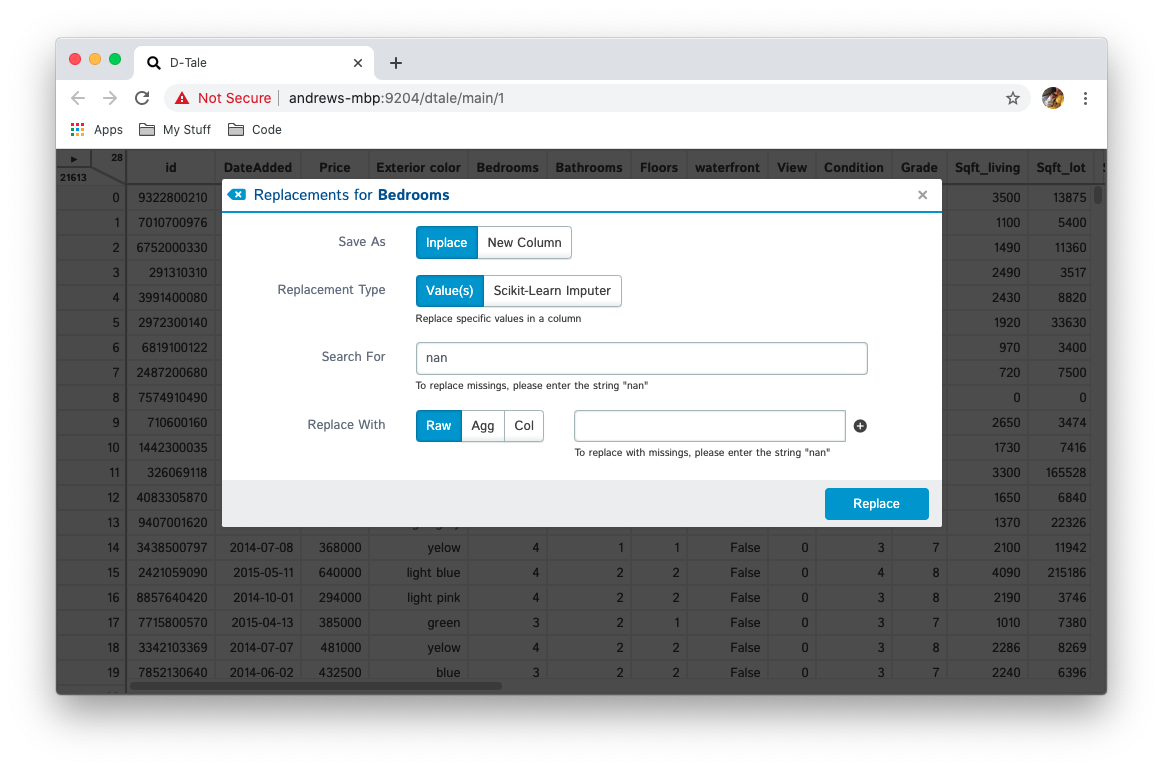The height and width of the screenshot is (769, 1163).
Task: Open the Code bookmarks folder
Action: click(x=254, y=130)
